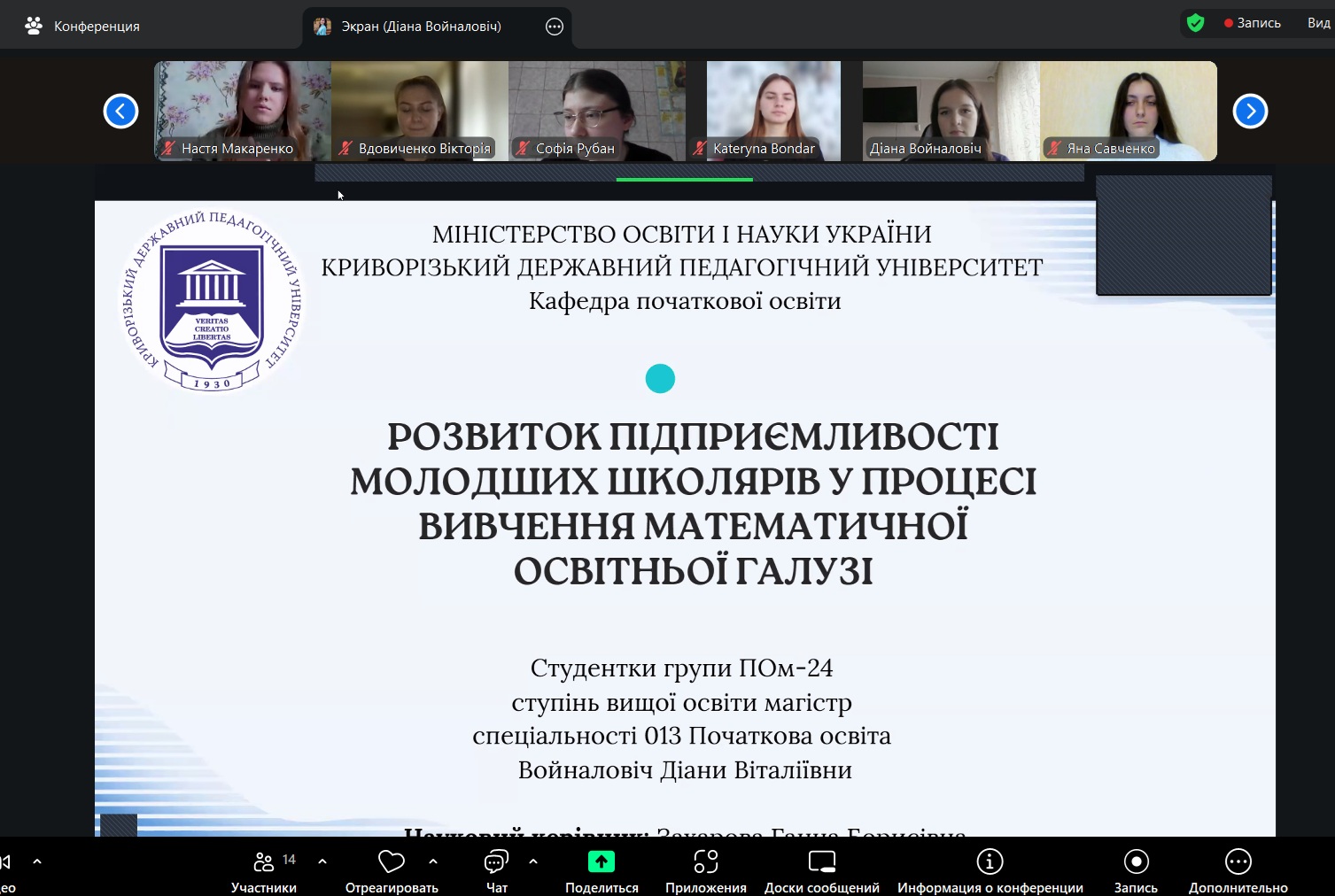The image size is (1335, 896).
Task: Open the Participants panel icon
Action: coord(264,861)
